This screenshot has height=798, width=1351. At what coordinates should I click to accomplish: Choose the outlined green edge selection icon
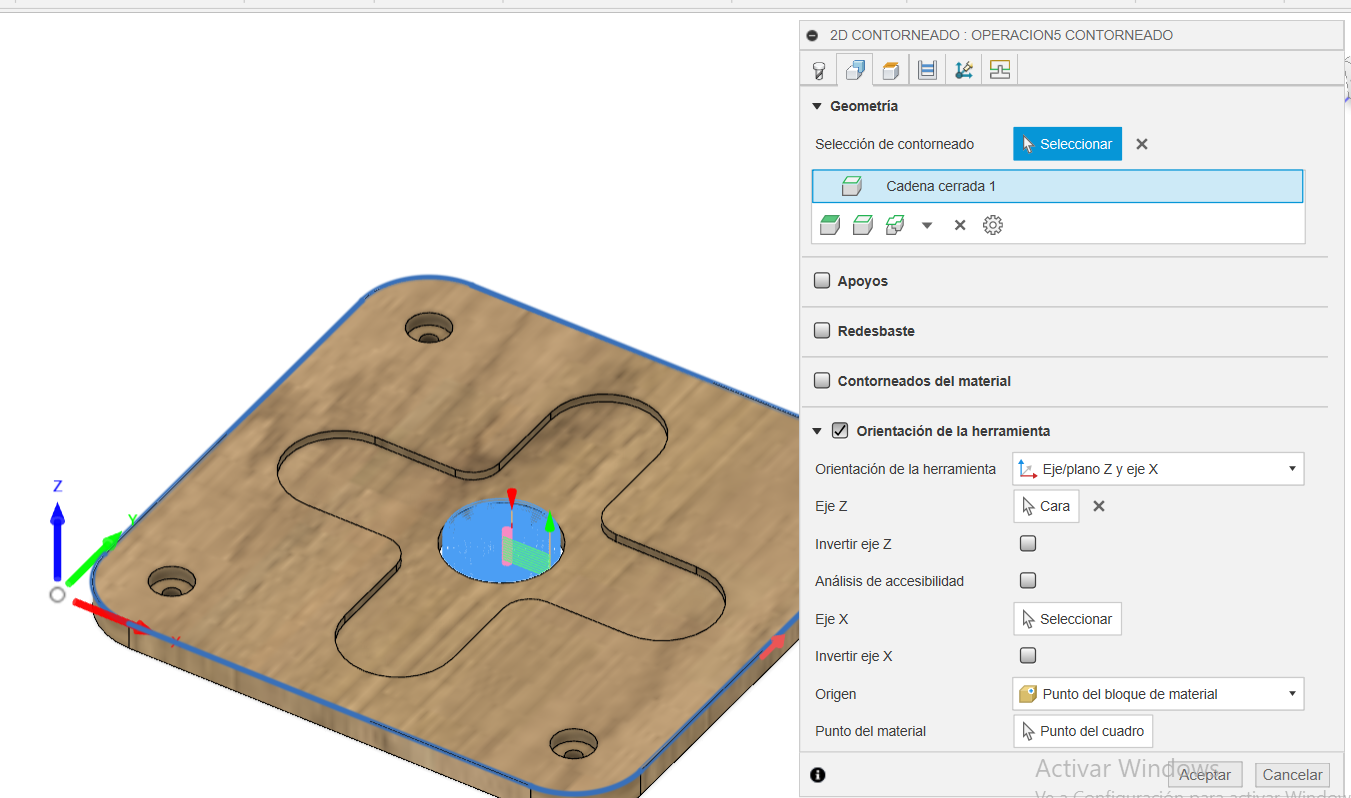(862, 225)
